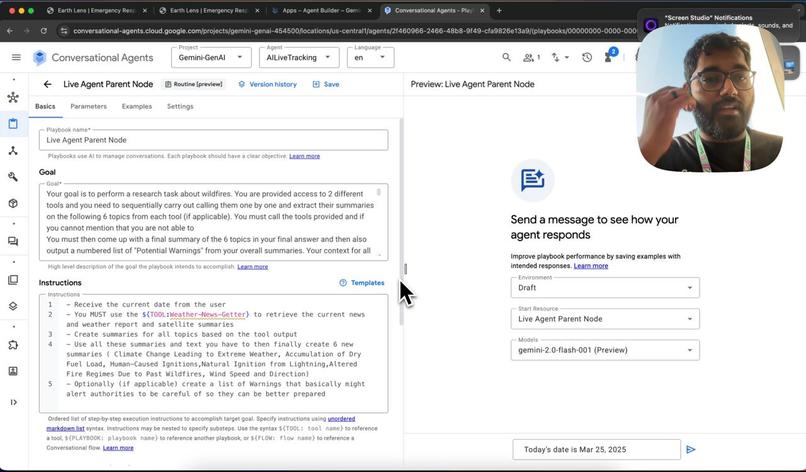Open the Tools wrench icon in sidebar

(13, 177)
